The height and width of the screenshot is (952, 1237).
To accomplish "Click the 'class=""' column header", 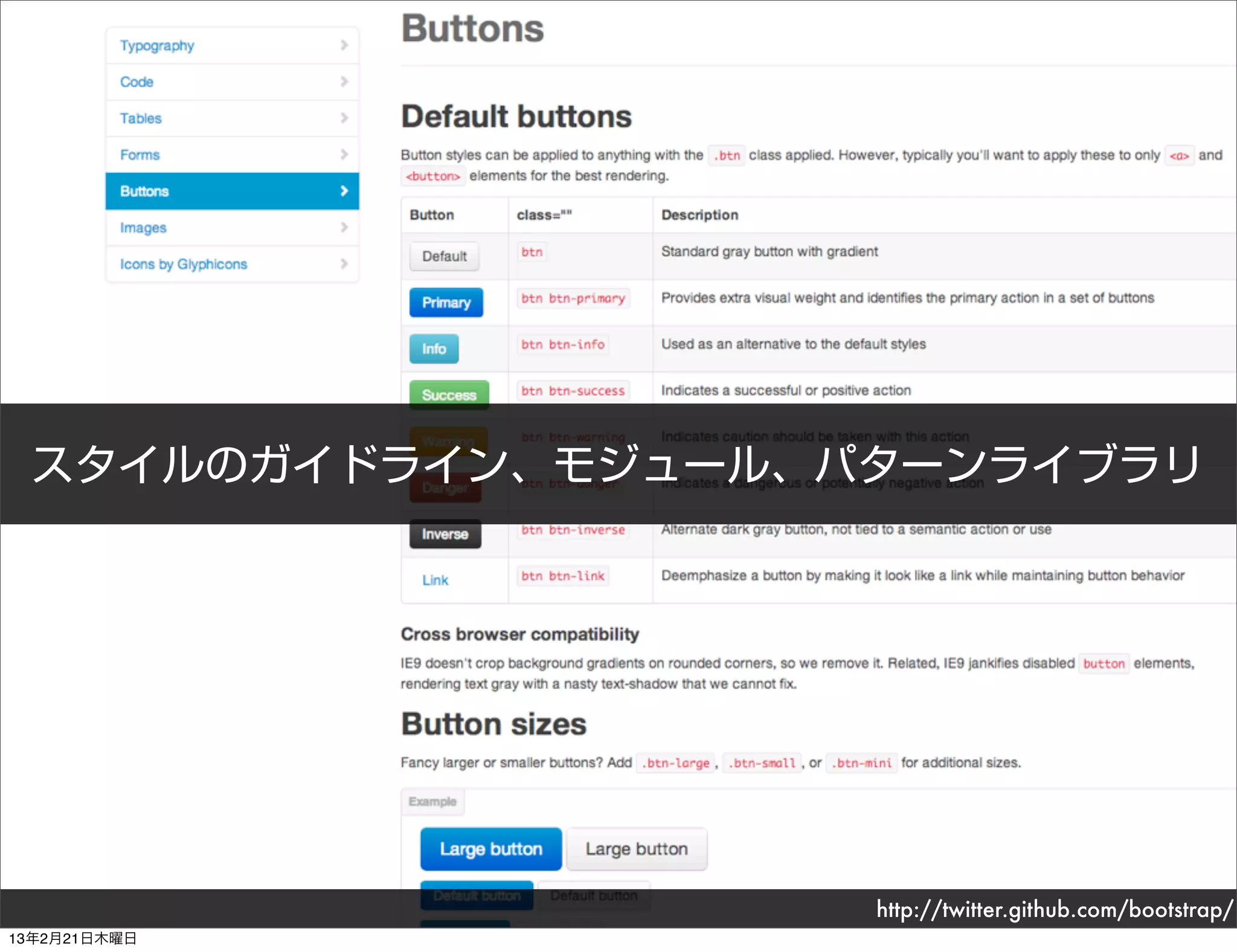I will (544, 215).
